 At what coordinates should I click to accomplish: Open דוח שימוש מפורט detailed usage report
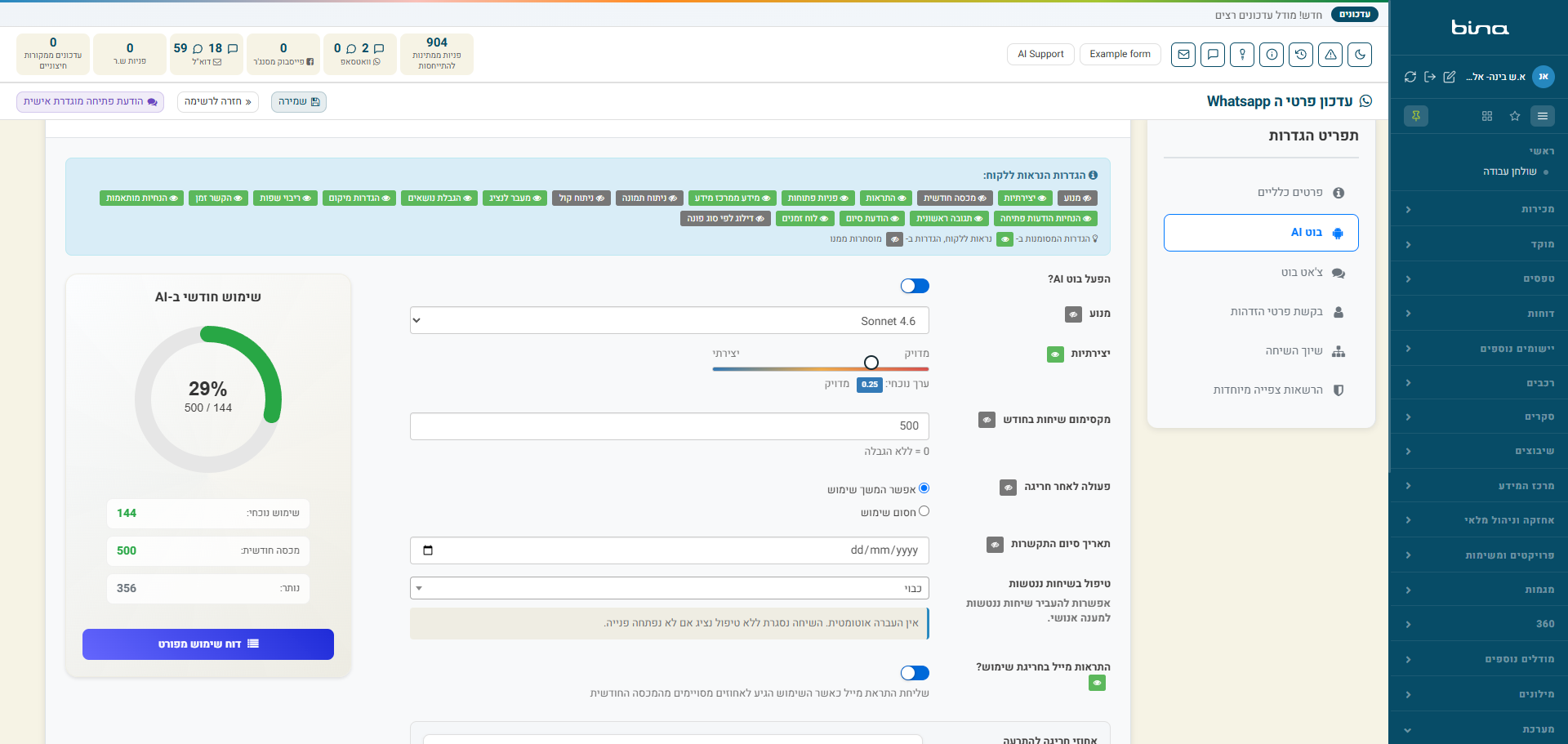click(x=208, y=644)
